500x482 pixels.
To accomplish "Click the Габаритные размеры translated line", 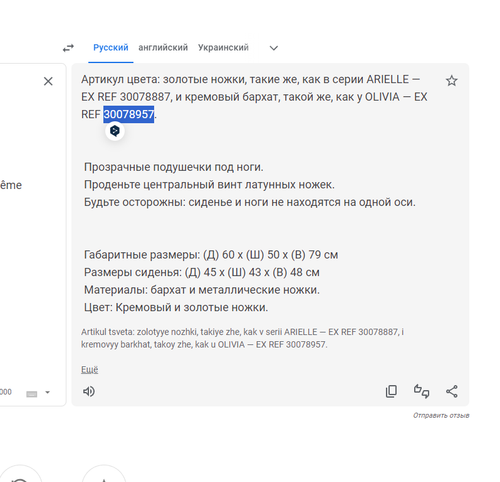I will 211,255.
